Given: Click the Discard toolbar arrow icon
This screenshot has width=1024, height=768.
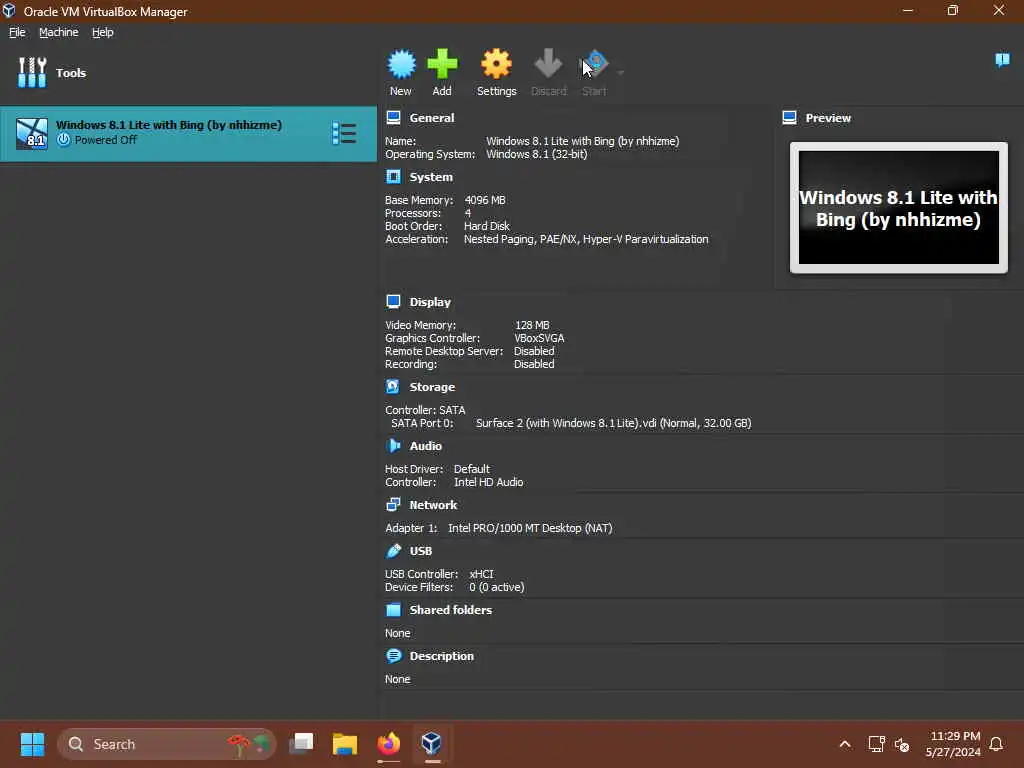Looking at the screenshot, I should coord(548,64).
